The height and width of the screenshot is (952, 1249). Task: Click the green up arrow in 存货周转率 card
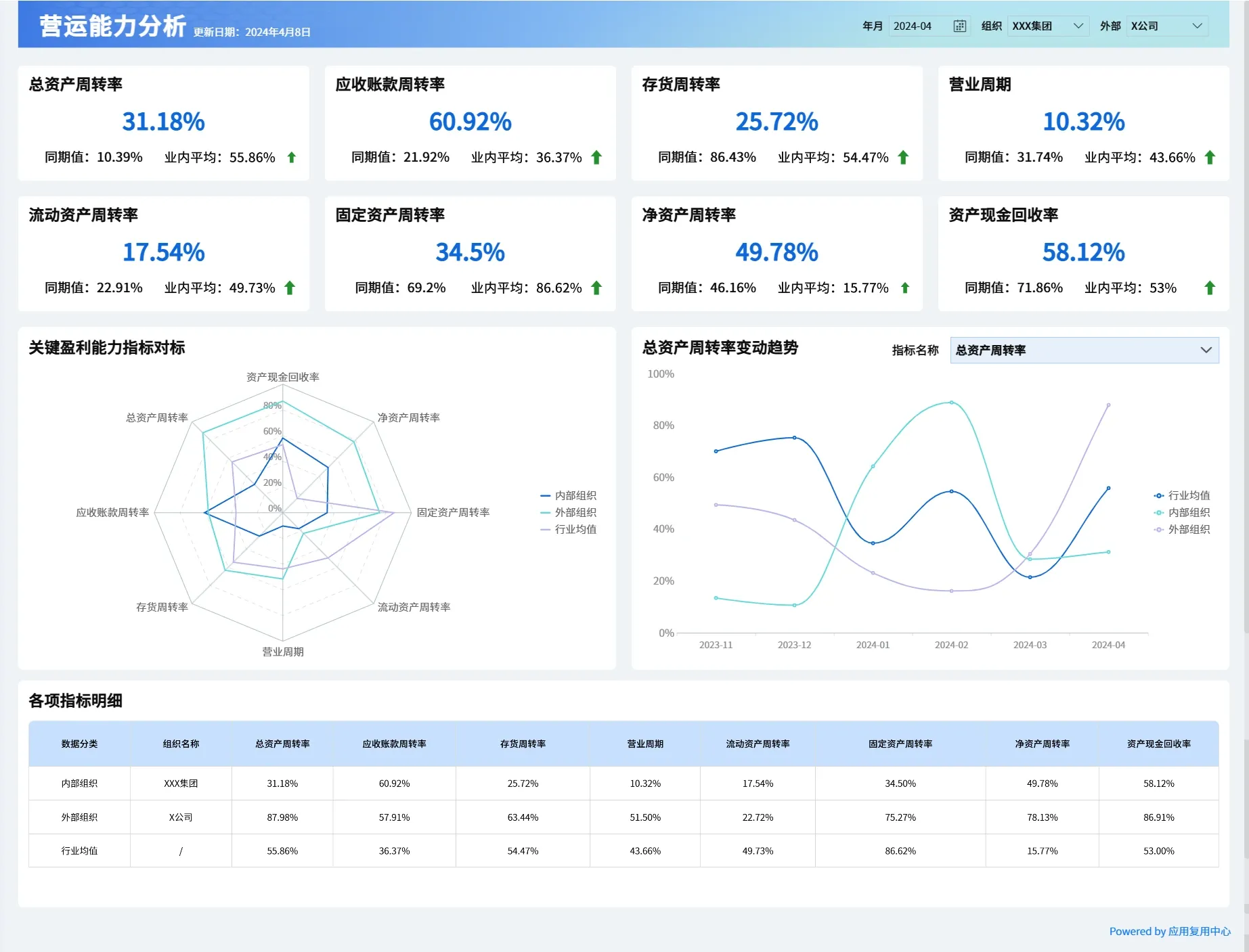point(903,158)
